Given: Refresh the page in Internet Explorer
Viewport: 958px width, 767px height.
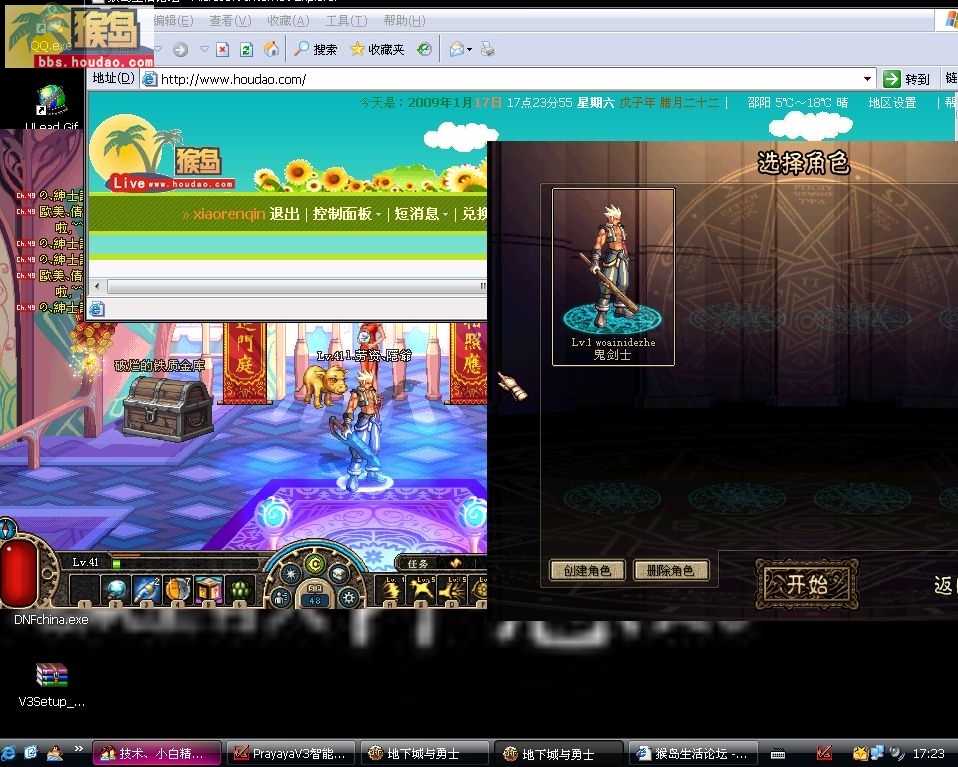Looking at the screenshot, I should pyautogui.click(x=246, y=50).
